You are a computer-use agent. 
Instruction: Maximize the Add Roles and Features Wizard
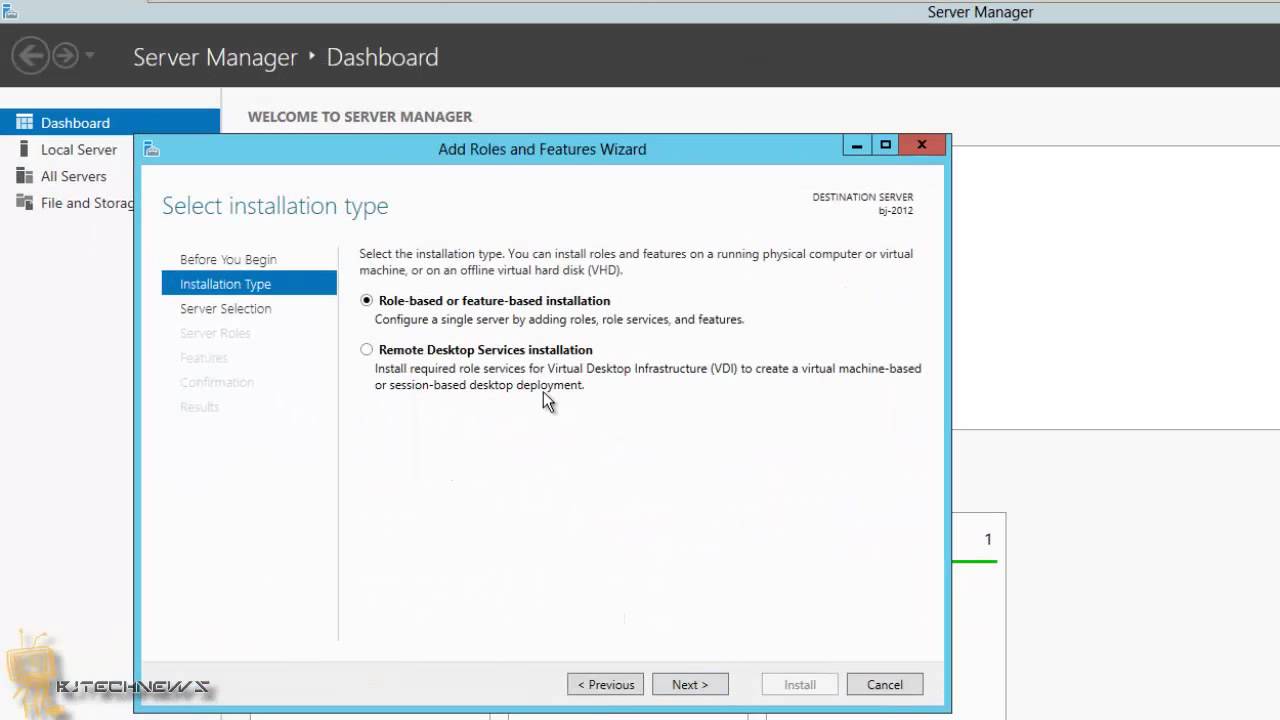(885, 146)
